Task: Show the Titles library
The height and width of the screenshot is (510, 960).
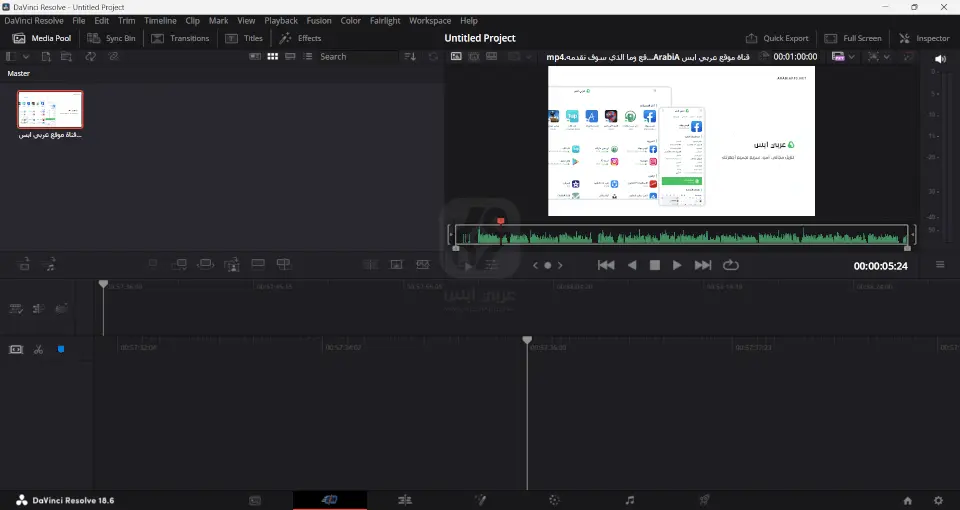Action: [x=244, y=38]
